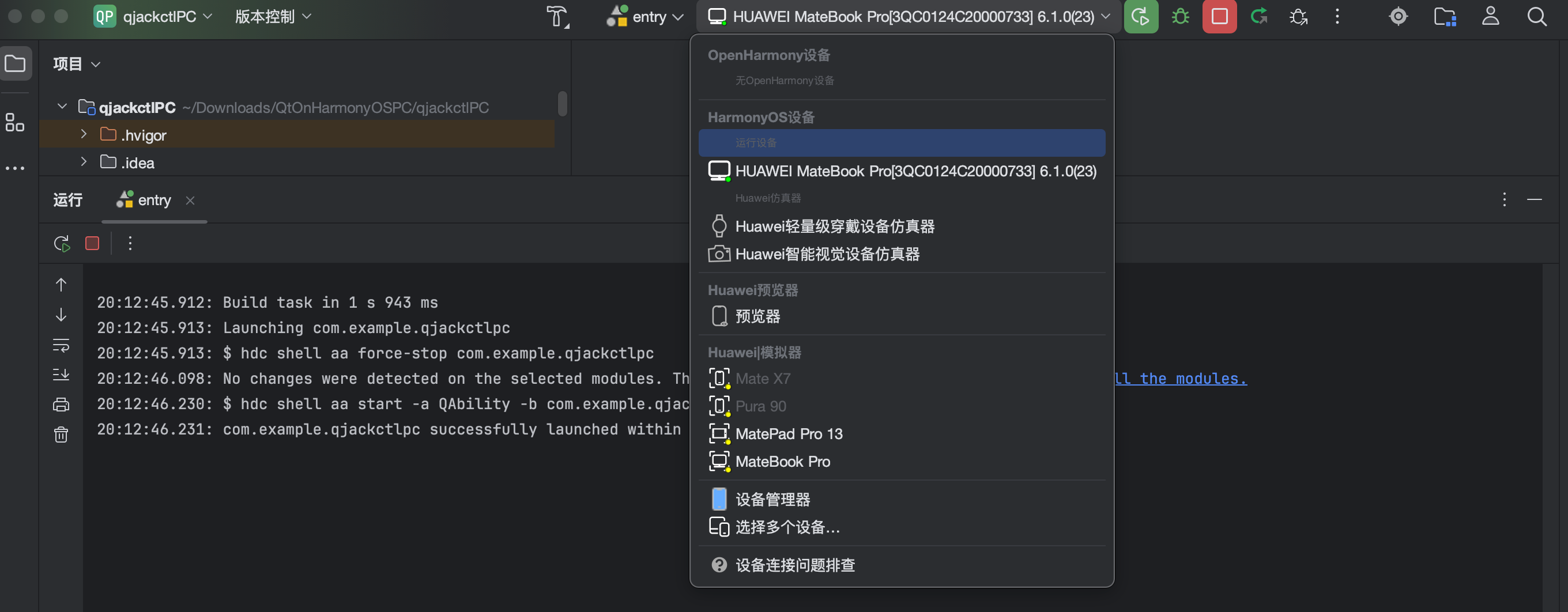The width and height of the screenshot is (1568, 612).
Task: Click the build hammer icon in toolbar
Action: [x=557, y=17]
